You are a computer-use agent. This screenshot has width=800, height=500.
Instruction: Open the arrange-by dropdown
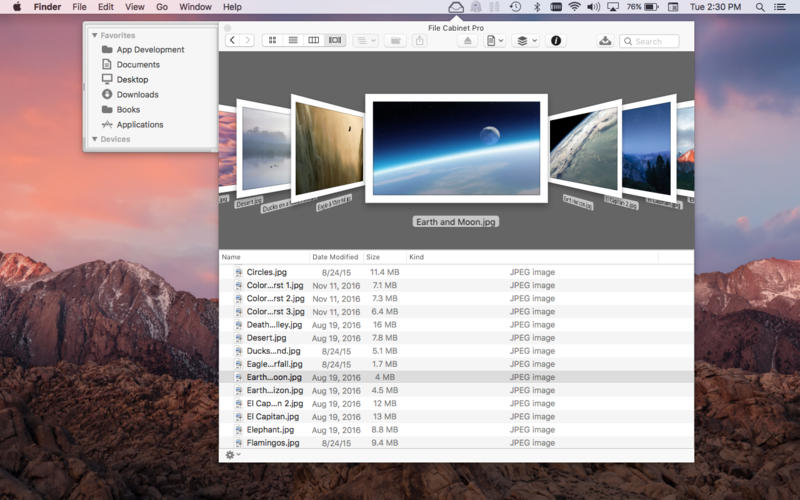point(365,40)
